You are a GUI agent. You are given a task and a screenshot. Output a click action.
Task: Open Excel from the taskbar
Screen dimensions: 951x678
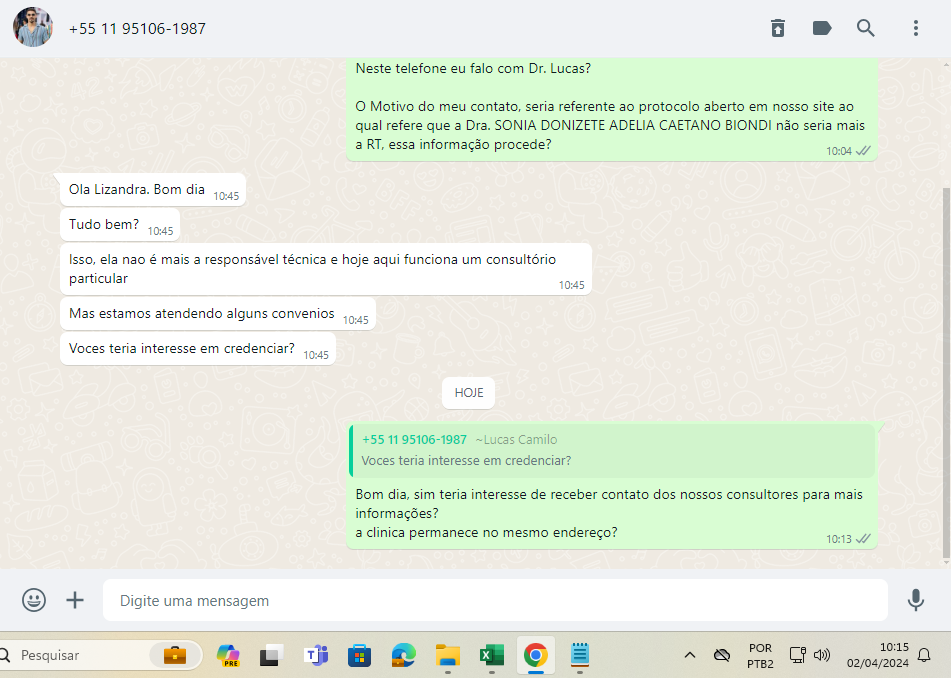491,655
